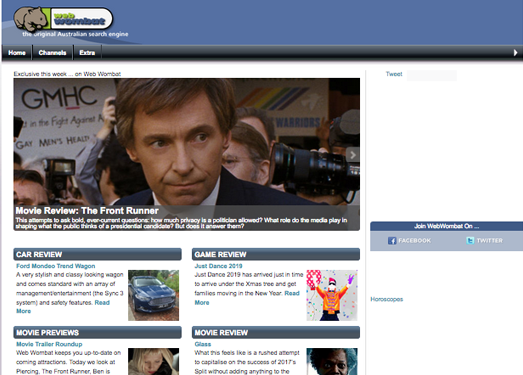Open the Glass movie review link
The height and width of the screenshot is (375, 523).
click(203, 344)
